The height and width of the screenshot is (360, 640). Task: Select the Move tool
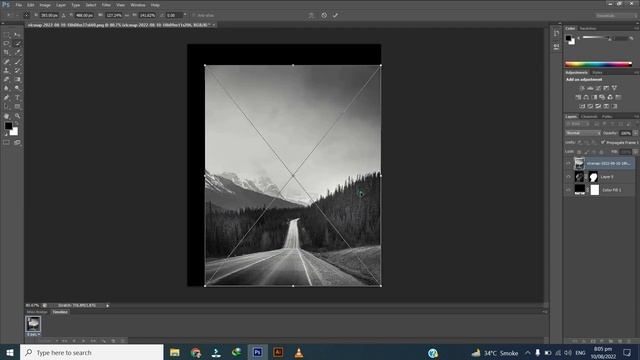(17, 35)
